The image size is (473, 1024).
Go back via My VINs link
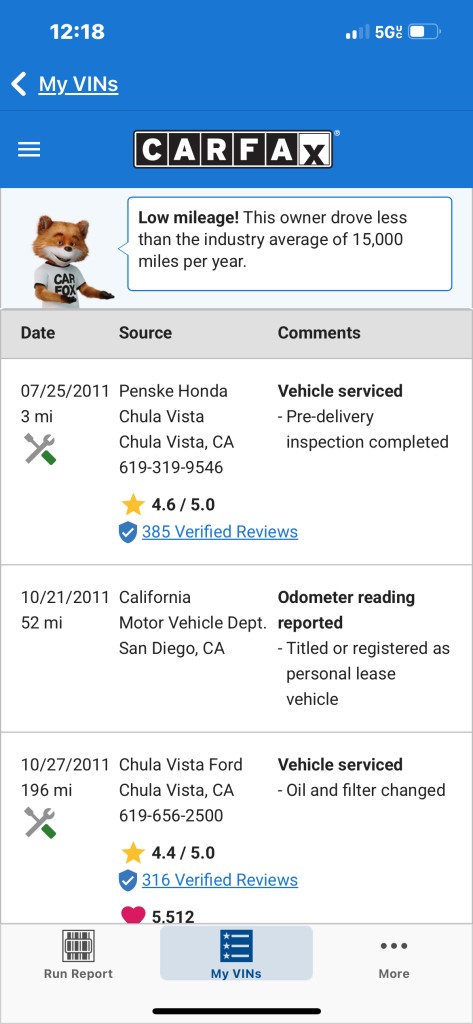(78, 84)
